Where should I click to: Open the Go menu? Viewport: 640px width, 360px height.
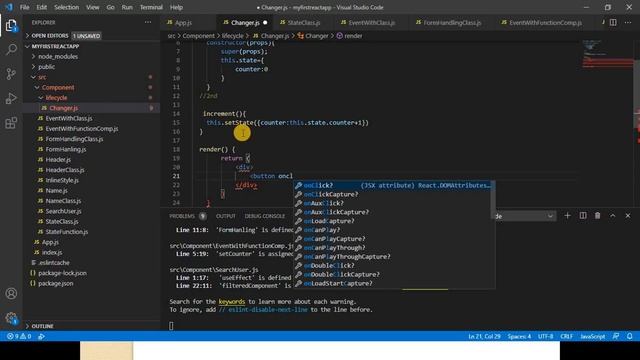tap(110, 7)
